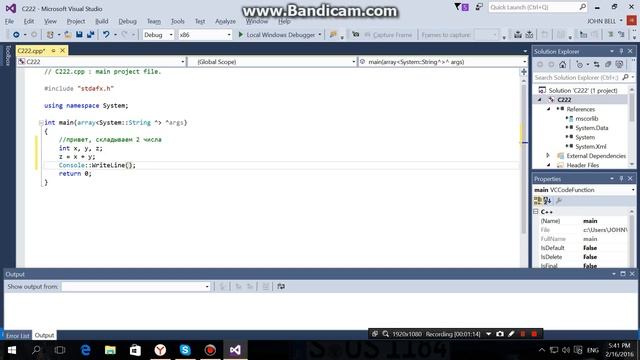The image size is (640, 360).
Task: Open the JOHN BELL account menu
Action: 605,21
